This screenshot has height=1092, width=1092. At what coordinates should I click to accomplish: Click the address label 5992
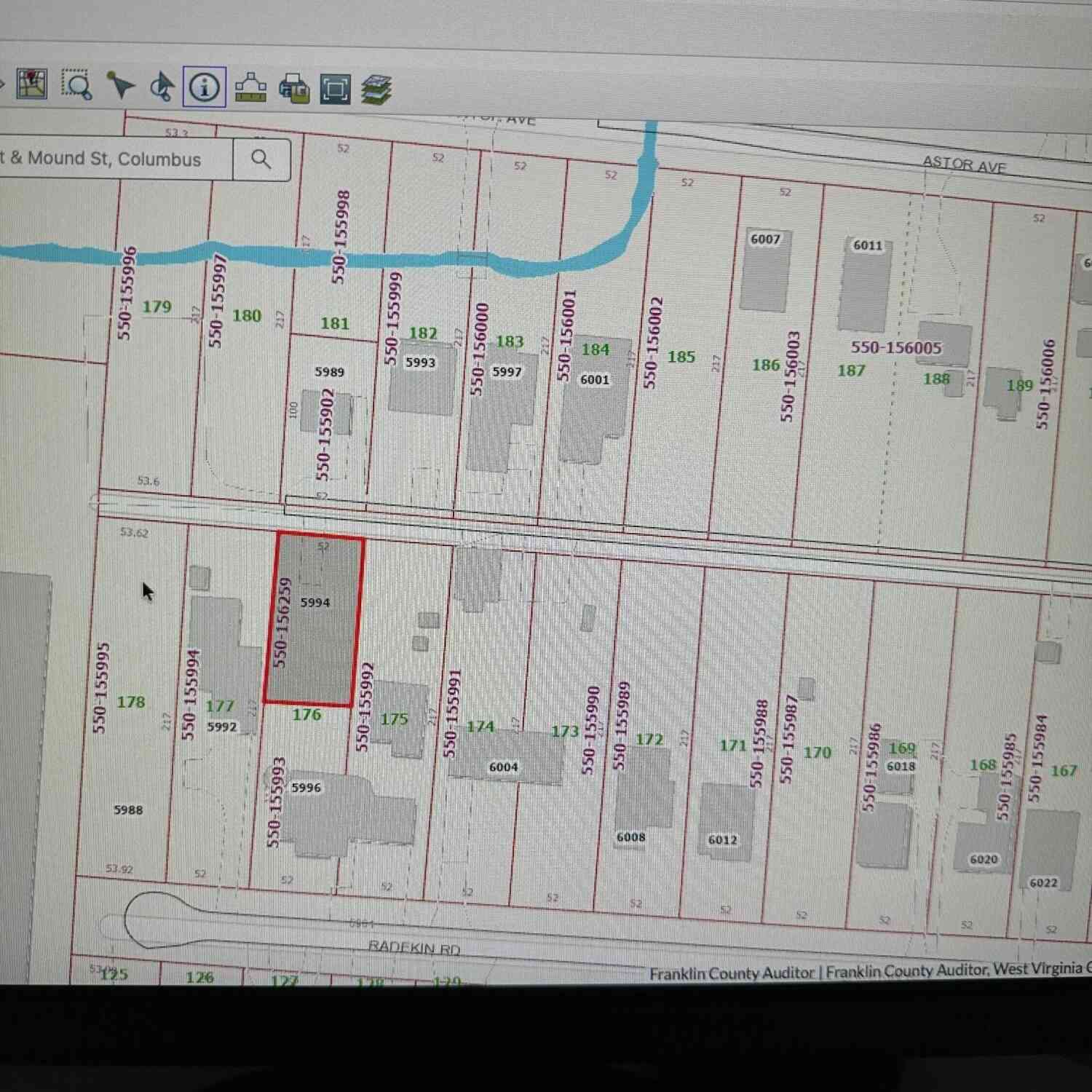click(x=221, y=727)
